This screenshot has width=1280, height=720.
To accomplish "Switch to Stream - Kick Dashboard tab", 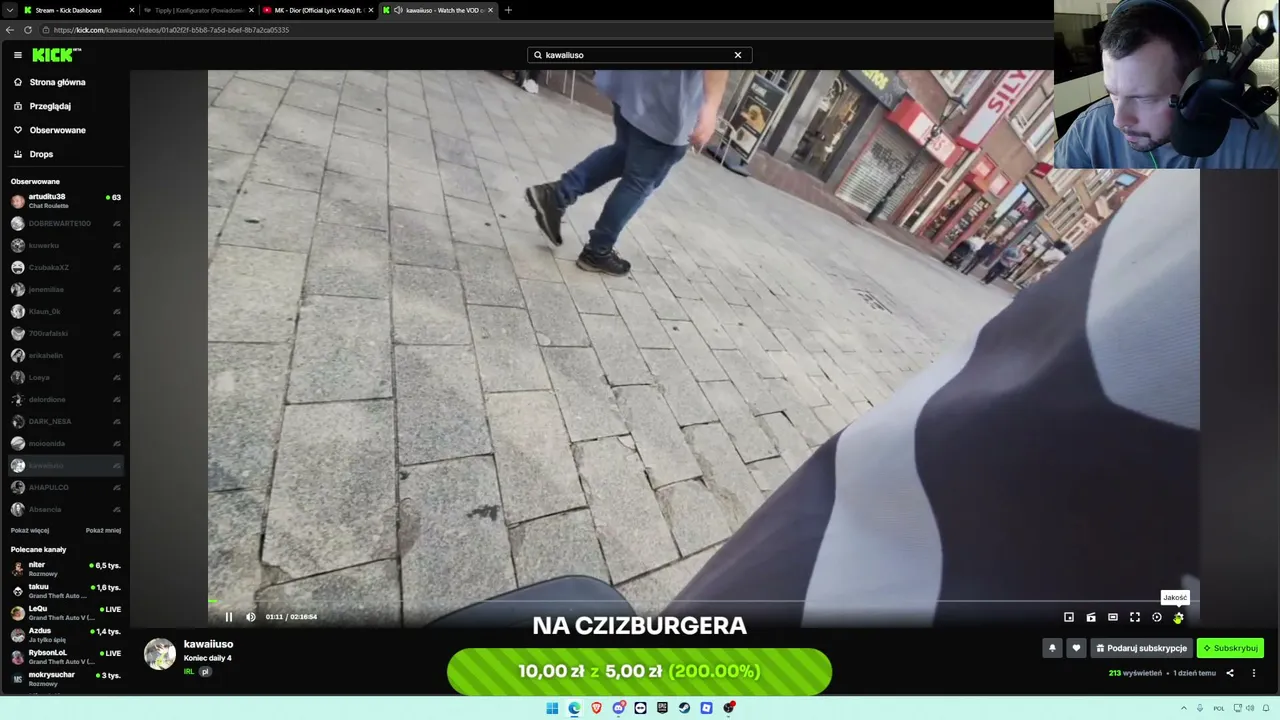I will (x=79, y=10).
